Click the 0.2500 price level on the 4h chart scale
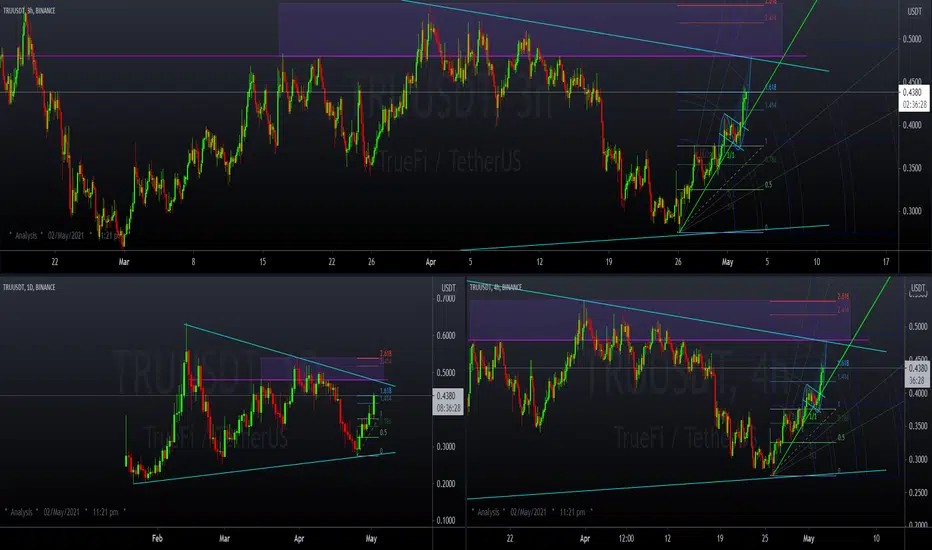The image size is (932, 550). click(918, 492)
